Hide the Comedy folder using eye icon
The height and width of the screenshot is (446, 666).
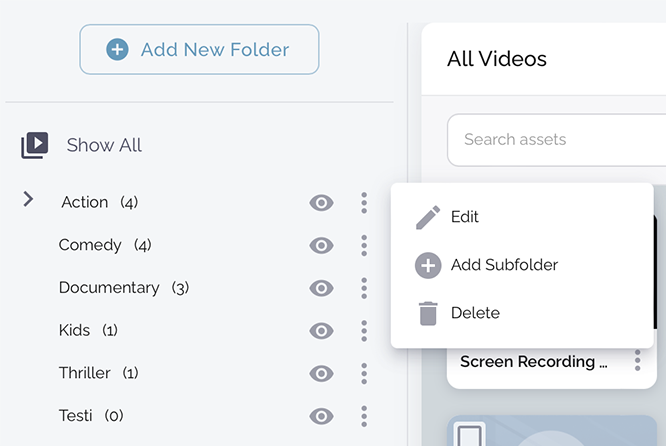click(x=321, y=245)
